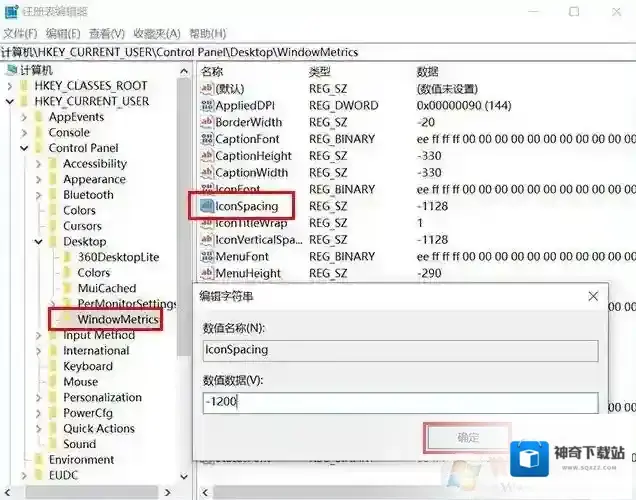Select the PowerCfg key
Image resolution: width=636 pixels, height=500 pixels.
[88, 413]
